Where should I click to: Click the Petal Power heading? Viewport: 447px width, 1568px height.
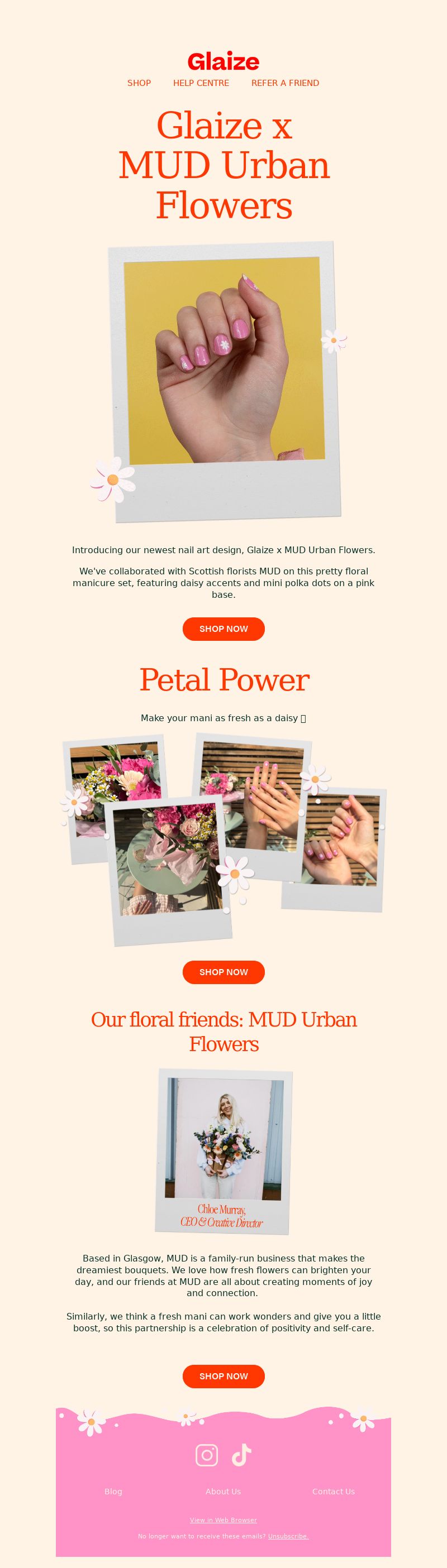[223, 679]
